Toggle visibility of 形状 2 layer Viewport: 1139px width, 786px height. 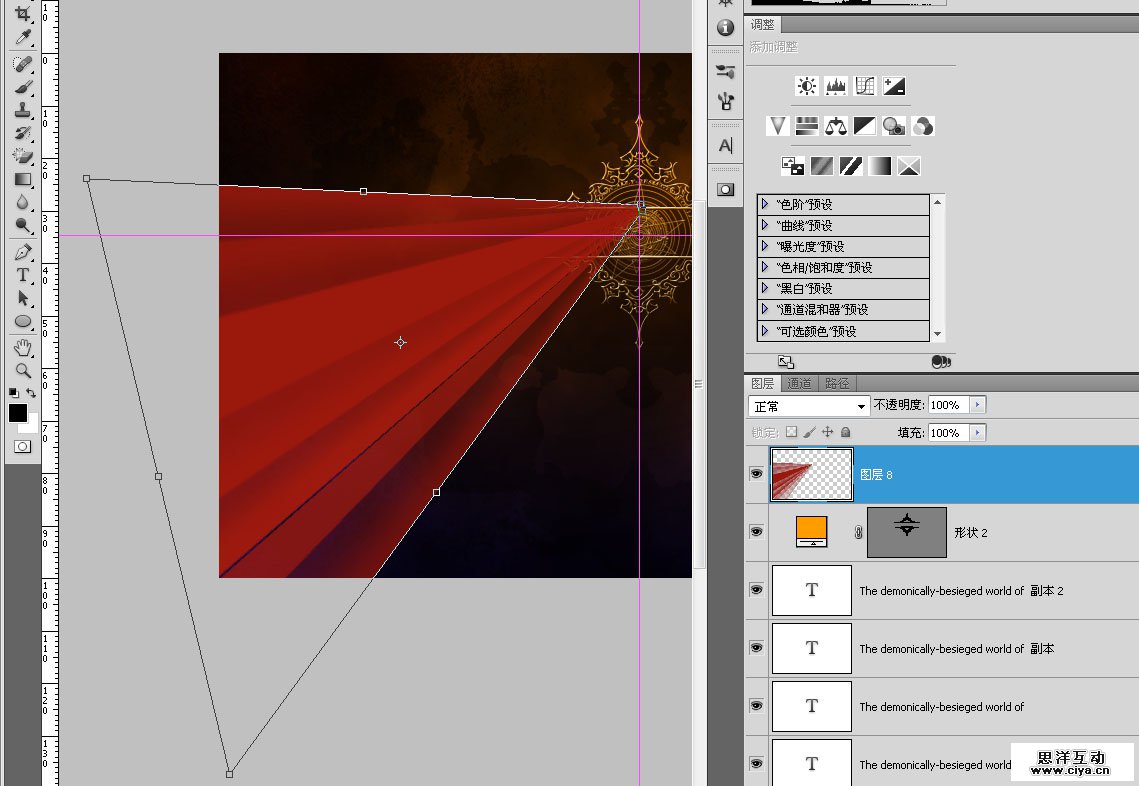point(756,532)
